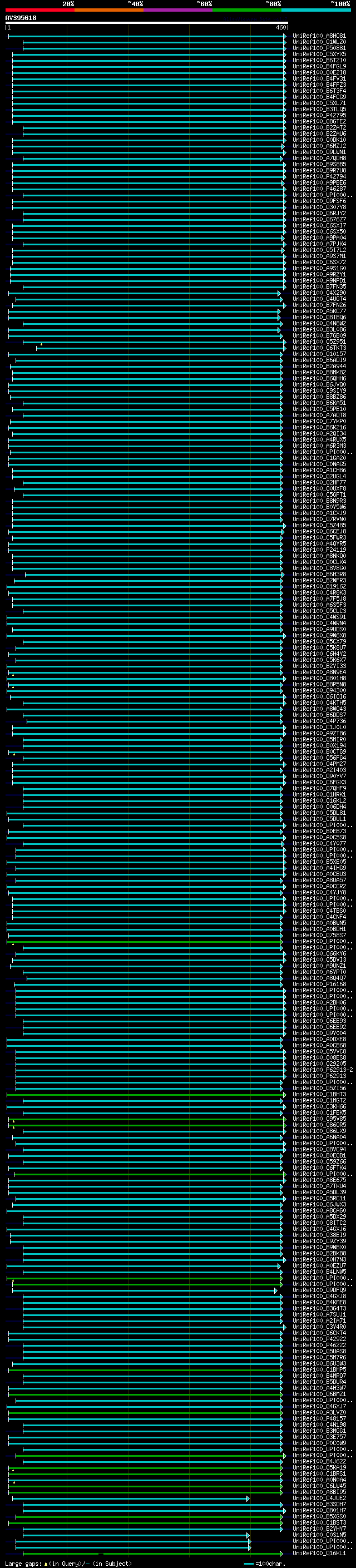Select hit label UniRef100_C6SX50

click(x=319, y=231)
